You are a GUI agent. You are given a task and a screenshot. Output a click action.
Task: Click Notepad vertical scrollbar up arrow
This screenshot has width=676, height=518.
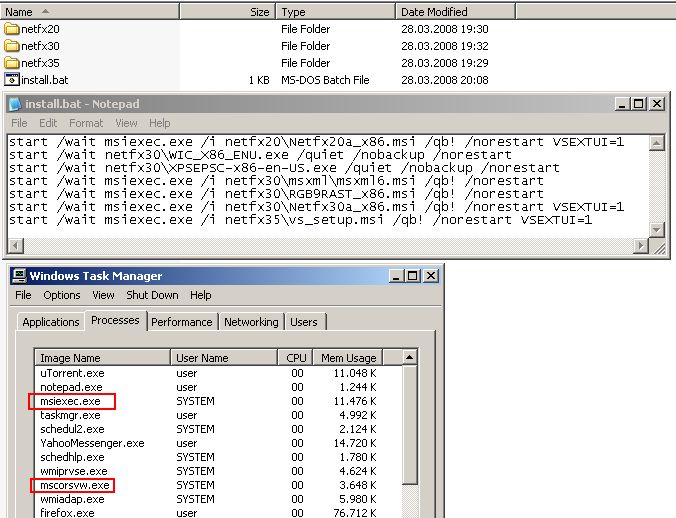click(656, 143)
